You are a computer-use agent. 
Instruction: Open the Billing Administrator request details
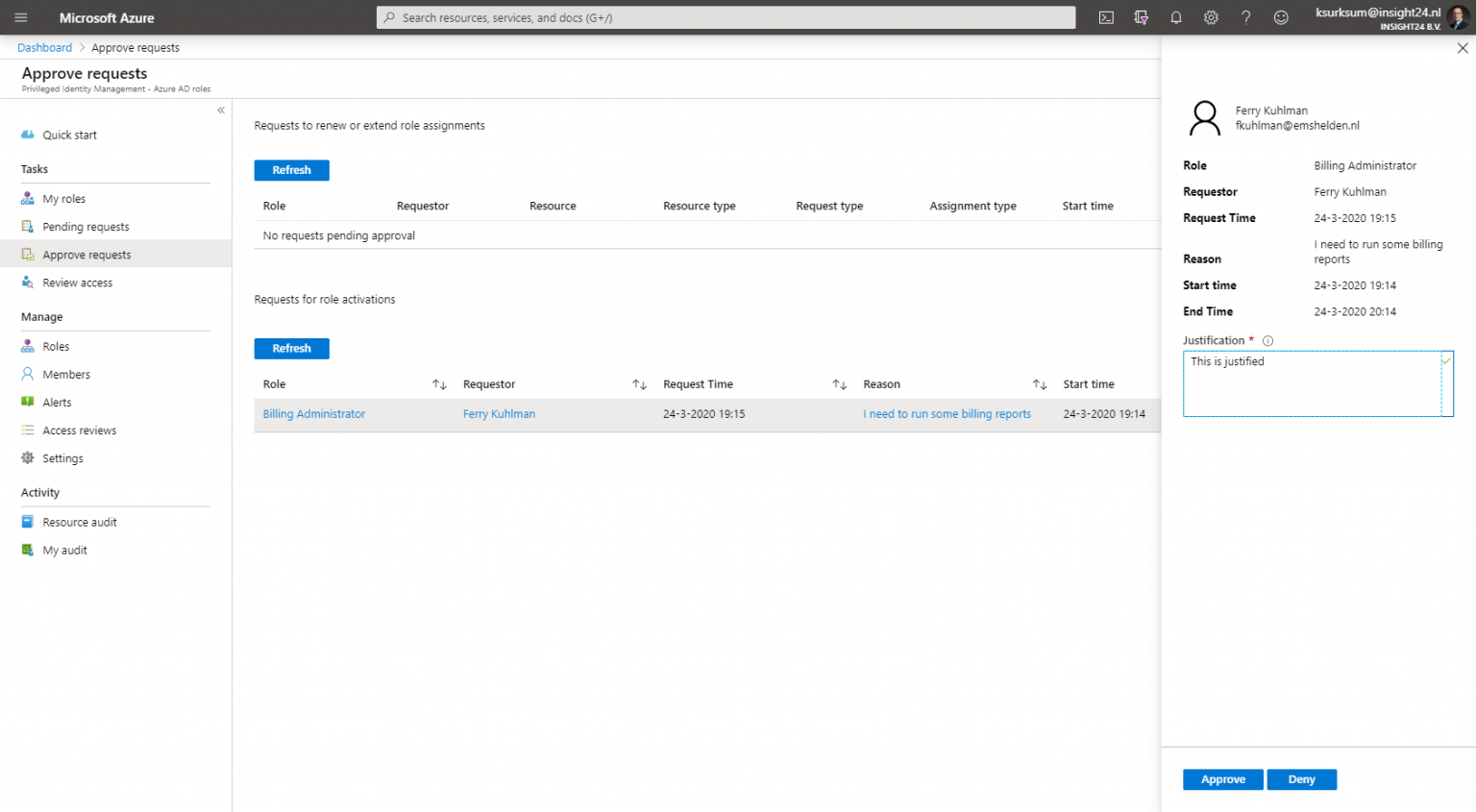pyautogui.click(x=313, y=413)
